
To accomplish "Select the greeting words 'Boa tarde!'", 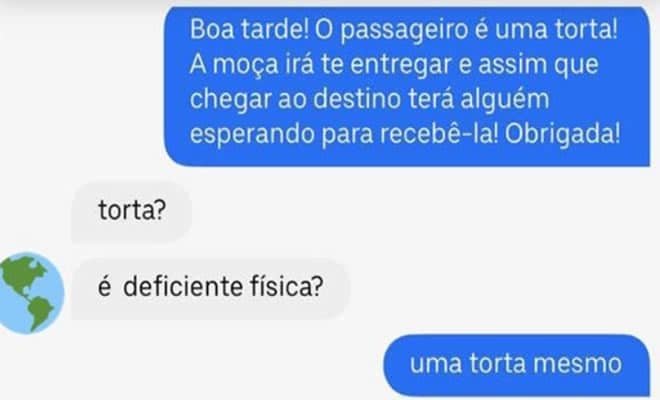I will 250,29.
